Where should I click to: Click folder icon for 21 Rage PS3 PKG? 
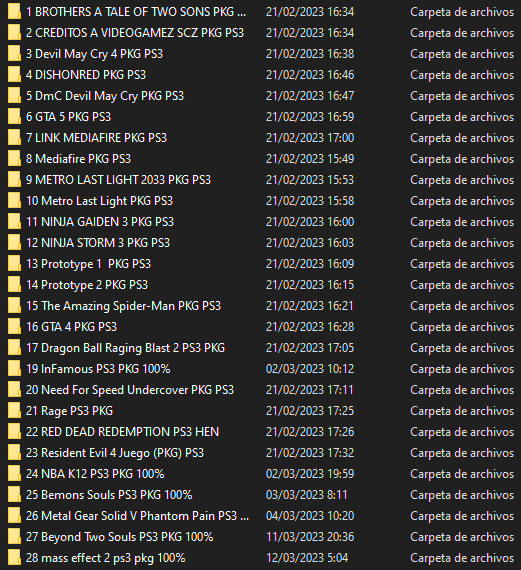point(14,410)
